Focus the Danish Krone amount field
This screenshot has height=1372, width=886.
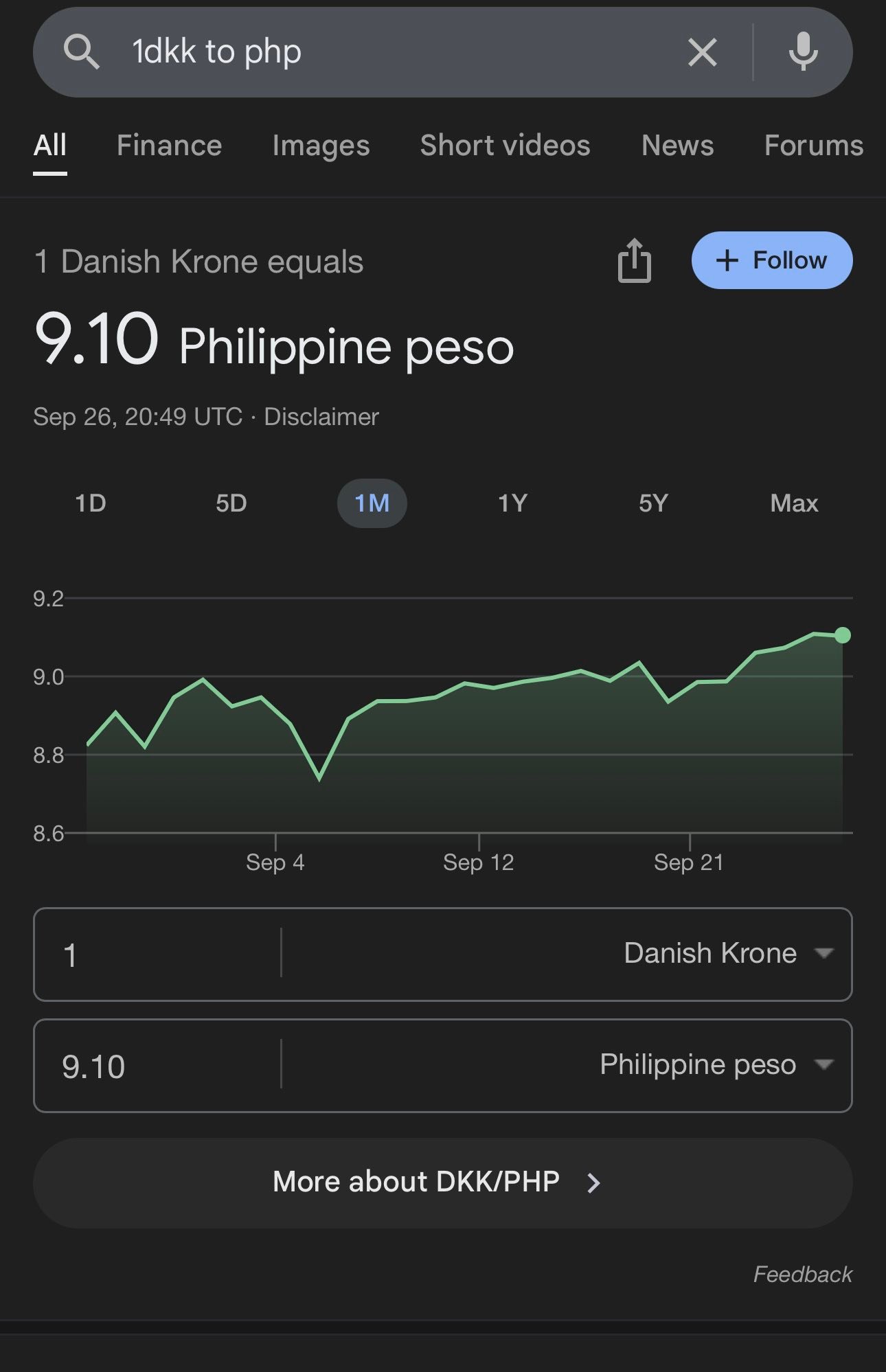tap(158, 954)
